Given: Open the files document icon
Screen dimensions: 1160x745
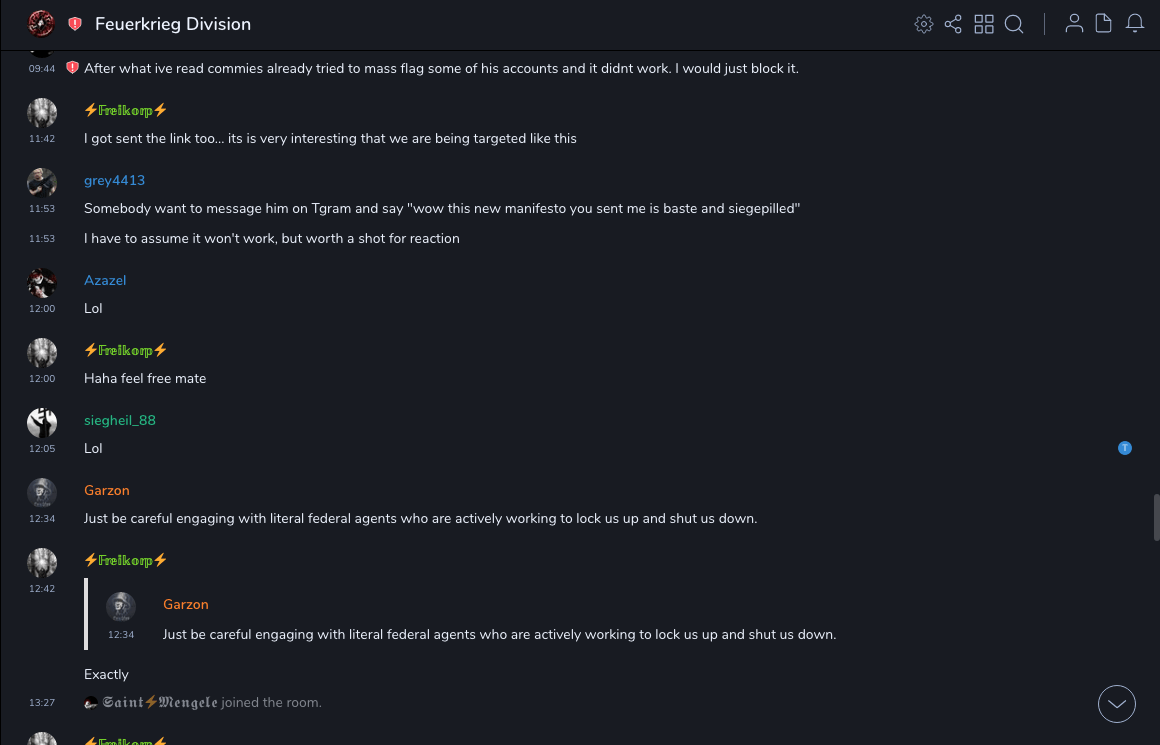Looking at the screenshot, I should 1104,24.
